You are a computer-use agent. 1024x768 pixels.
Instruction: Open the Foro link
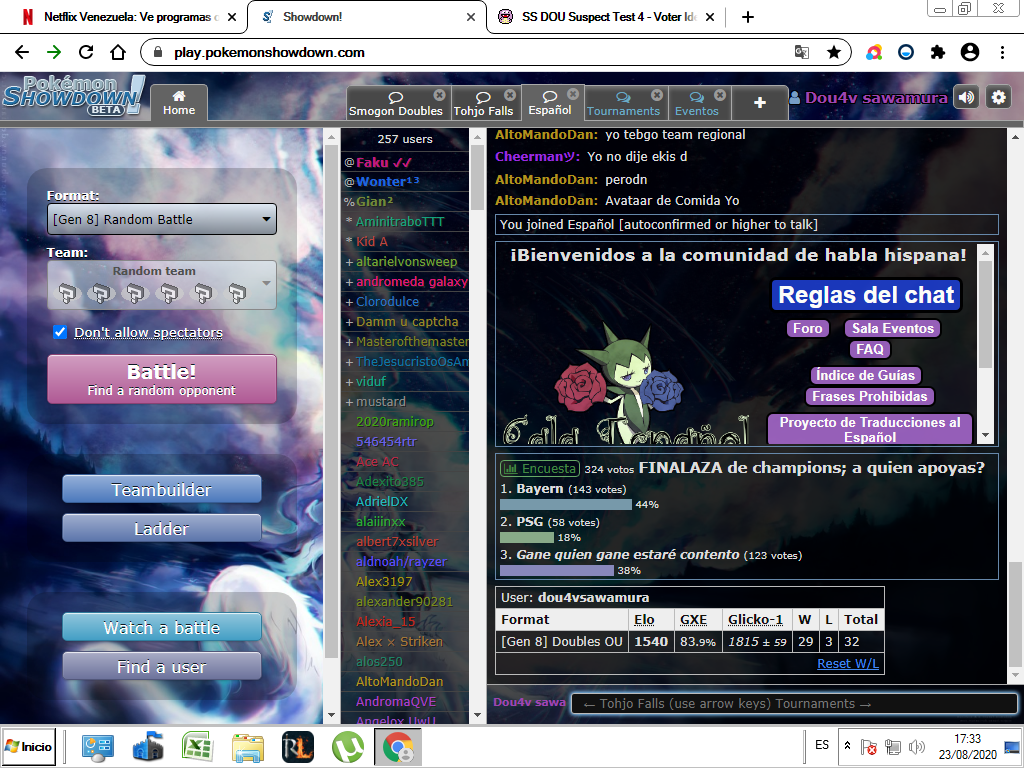(808, 328)
